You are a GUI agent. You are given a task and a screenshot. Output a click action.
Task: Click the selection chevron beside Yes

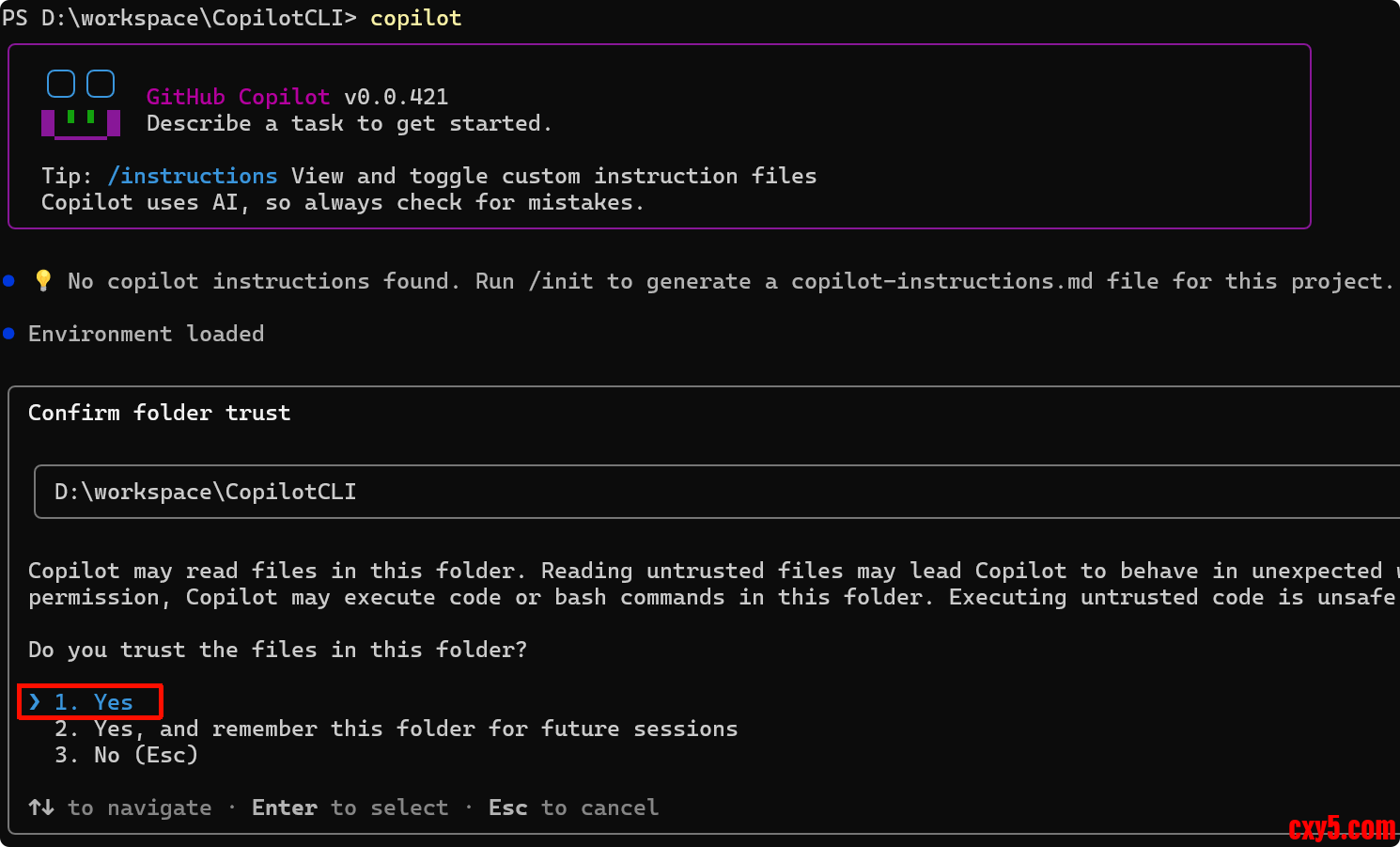click(x=35, y=701)
